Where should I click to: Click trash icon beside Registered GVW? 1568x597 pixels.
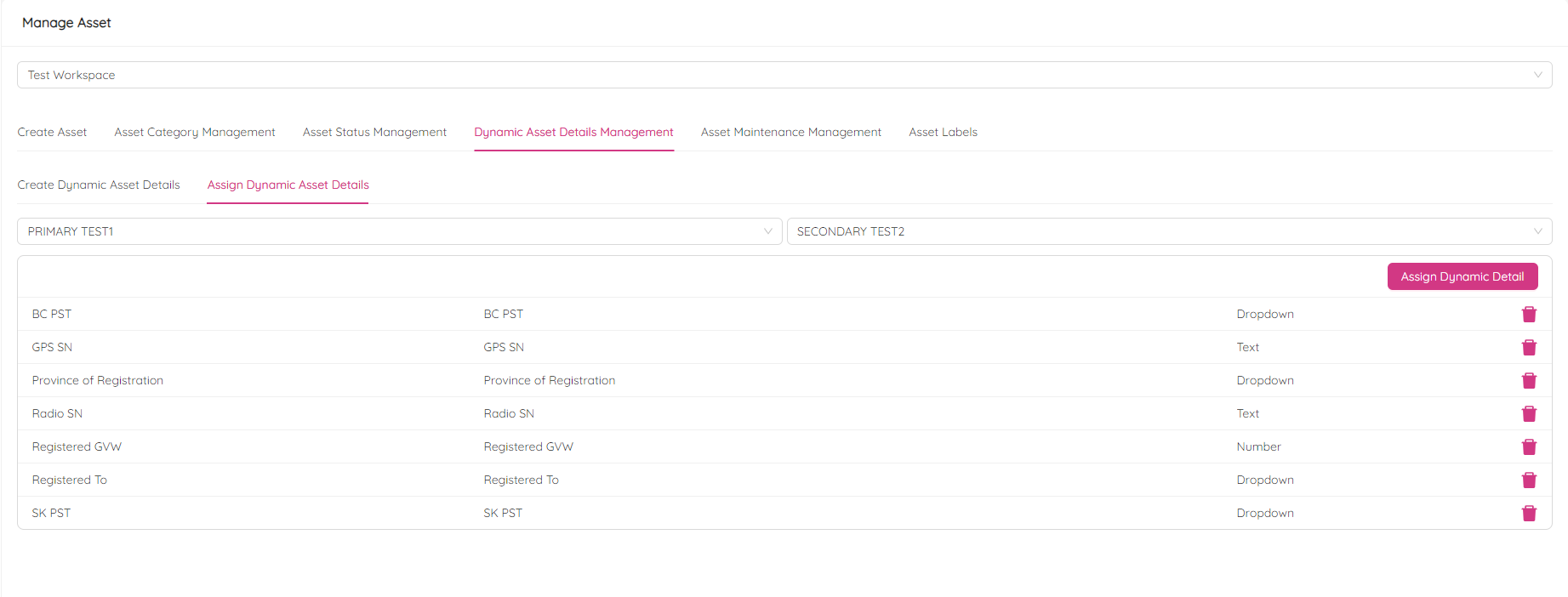tap(1528, 447)
